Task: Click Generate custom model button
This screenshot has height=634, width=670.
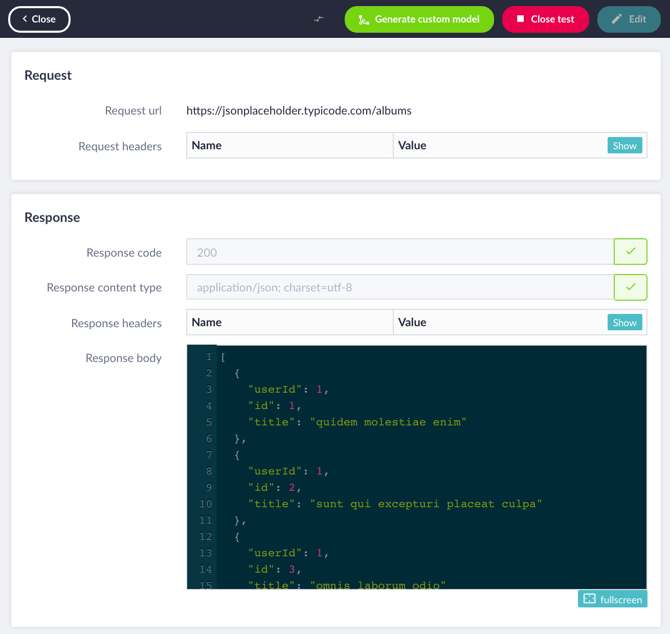Action: click(x=419, y=19)
